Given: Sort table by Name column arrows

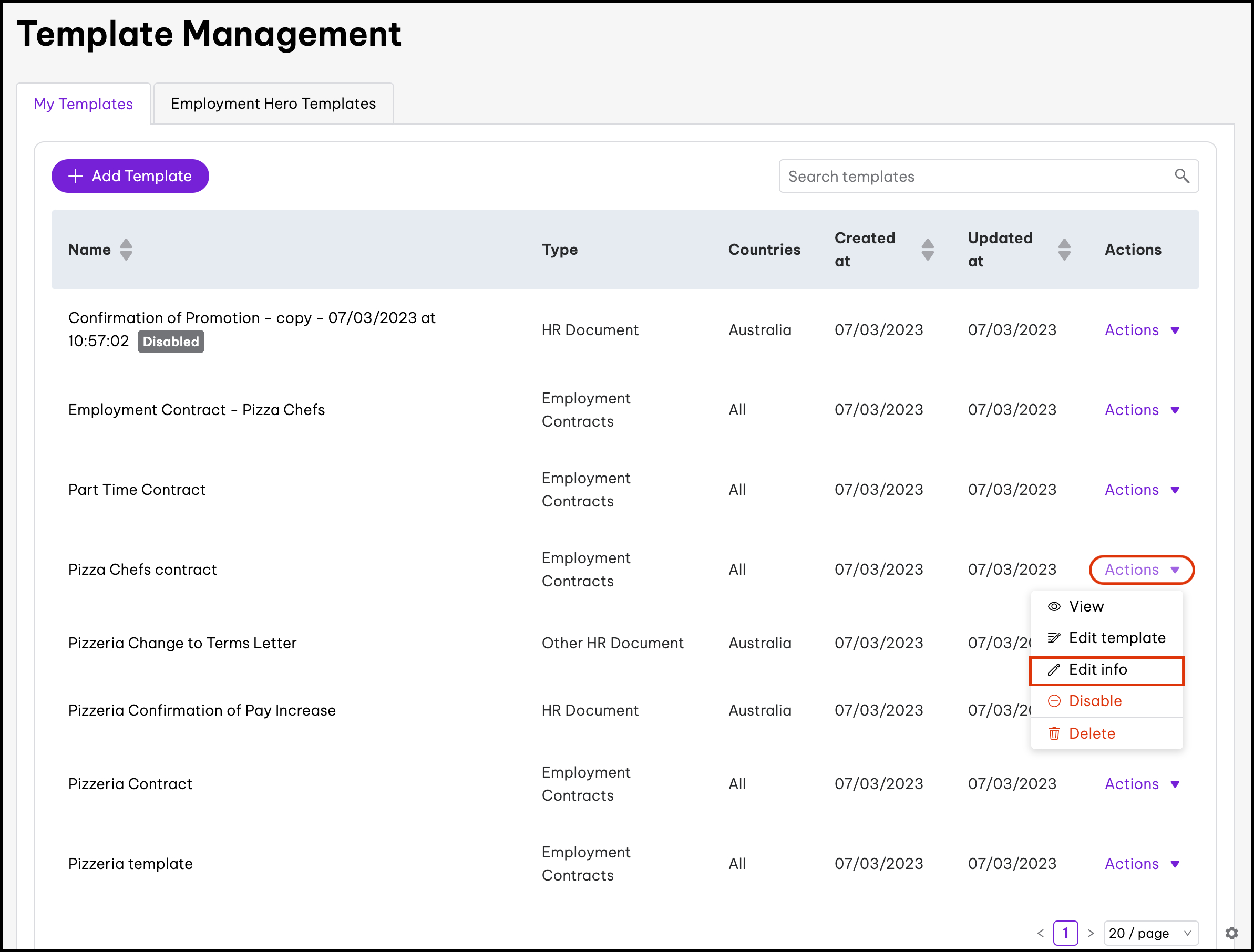Looking at the screenshot, I should coord(126,250).
